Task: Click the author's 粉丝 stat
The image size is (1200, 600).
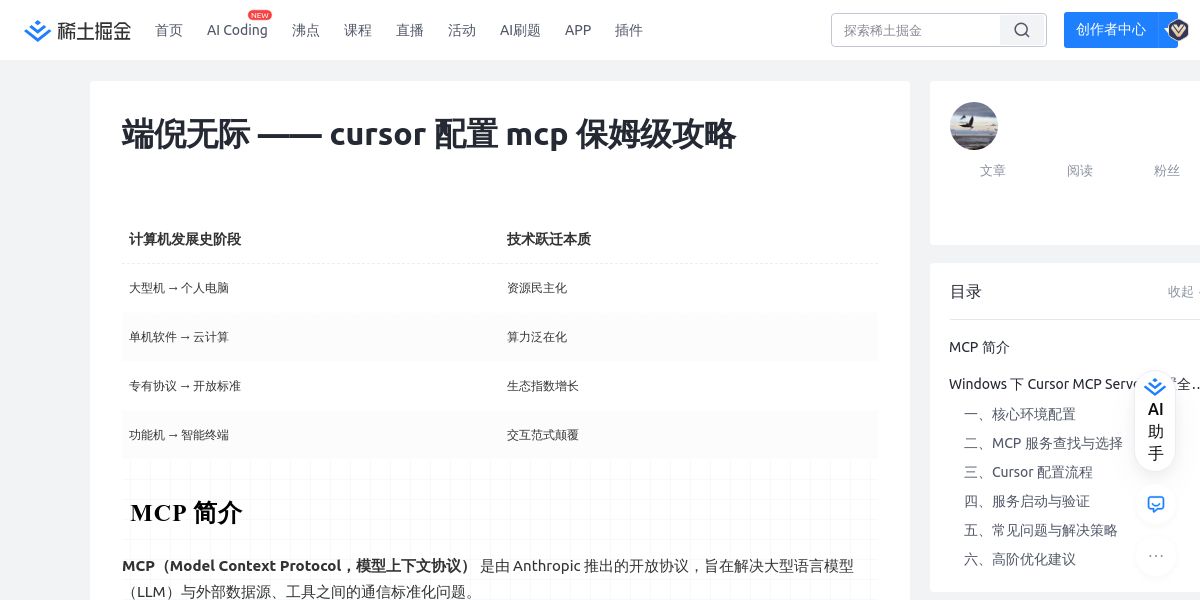Action: pos(1167,171)
